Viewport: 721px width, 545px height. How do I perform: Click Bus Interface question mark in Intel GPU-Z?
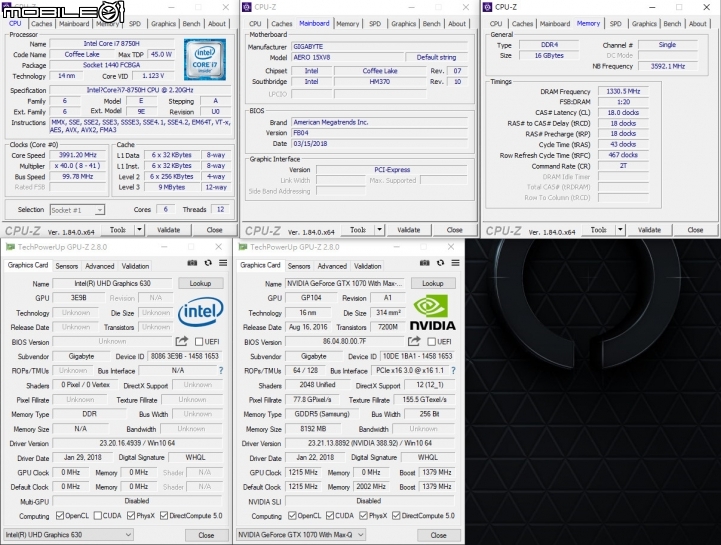(x=221, y=371)
